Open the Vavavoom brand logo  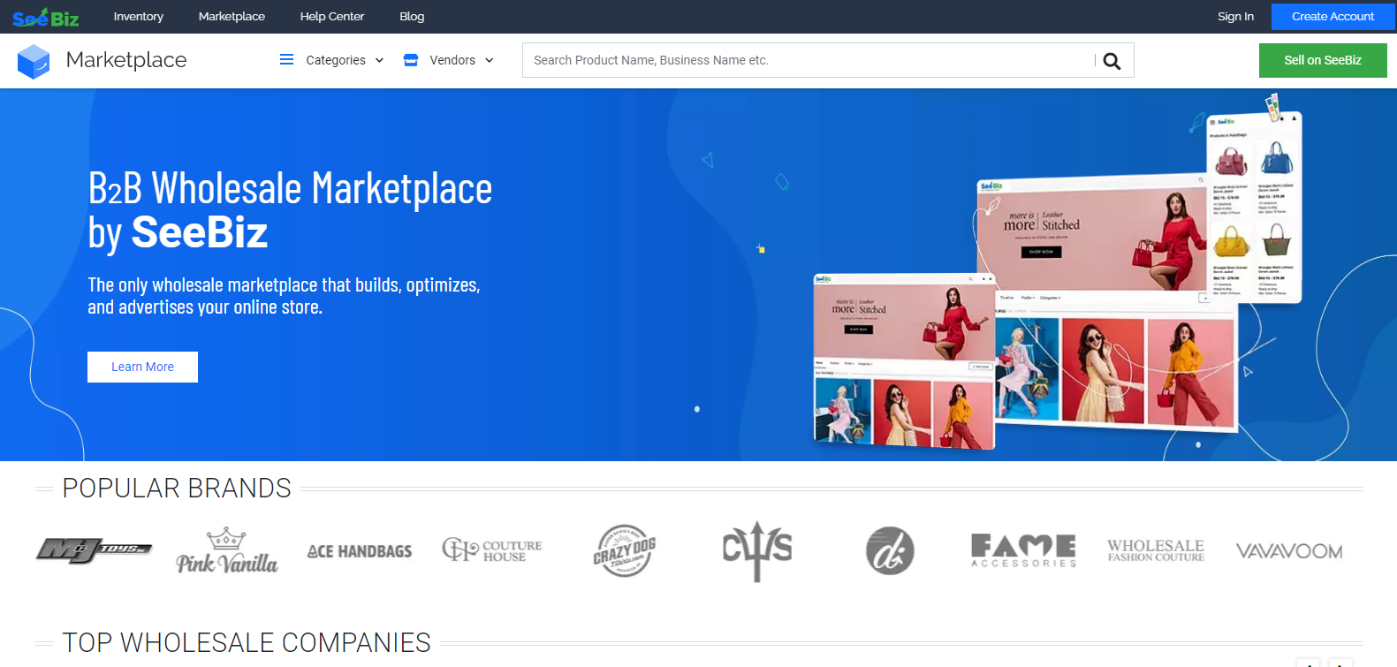coord(1289,551)
